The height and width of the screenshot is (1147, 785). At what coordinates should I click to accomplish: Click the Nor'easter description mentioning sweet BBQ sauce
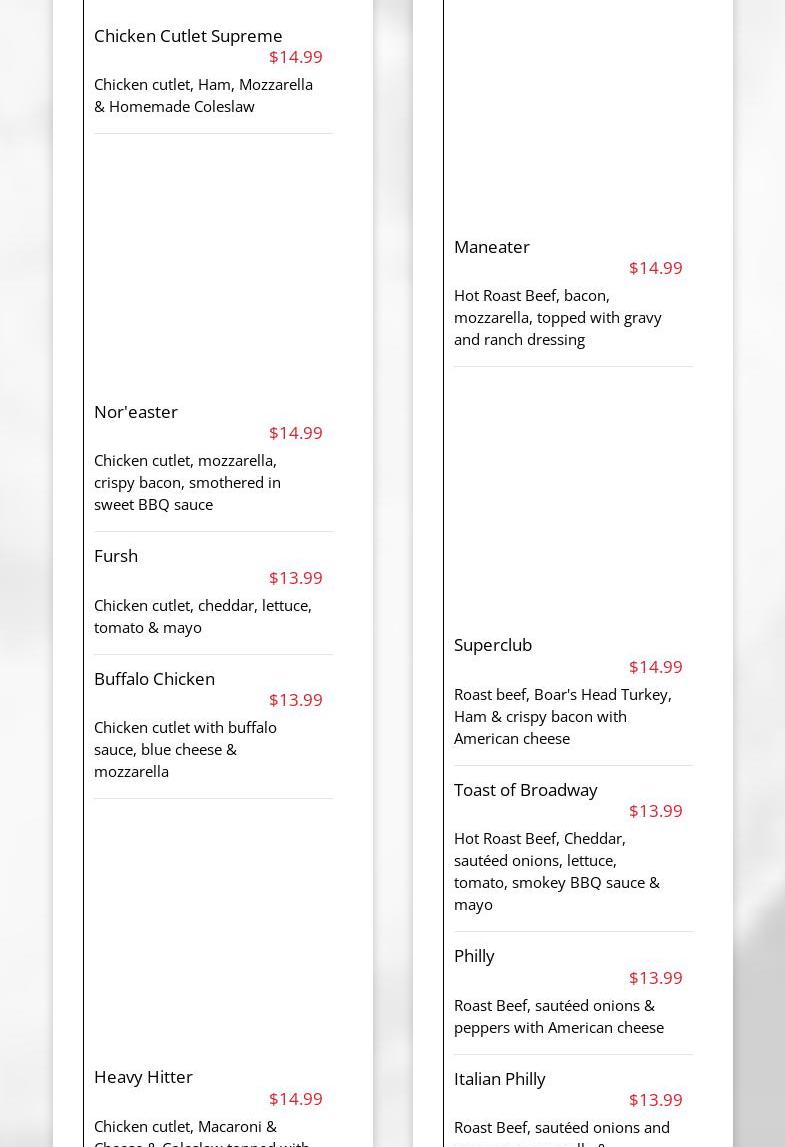tap(187, 482)
